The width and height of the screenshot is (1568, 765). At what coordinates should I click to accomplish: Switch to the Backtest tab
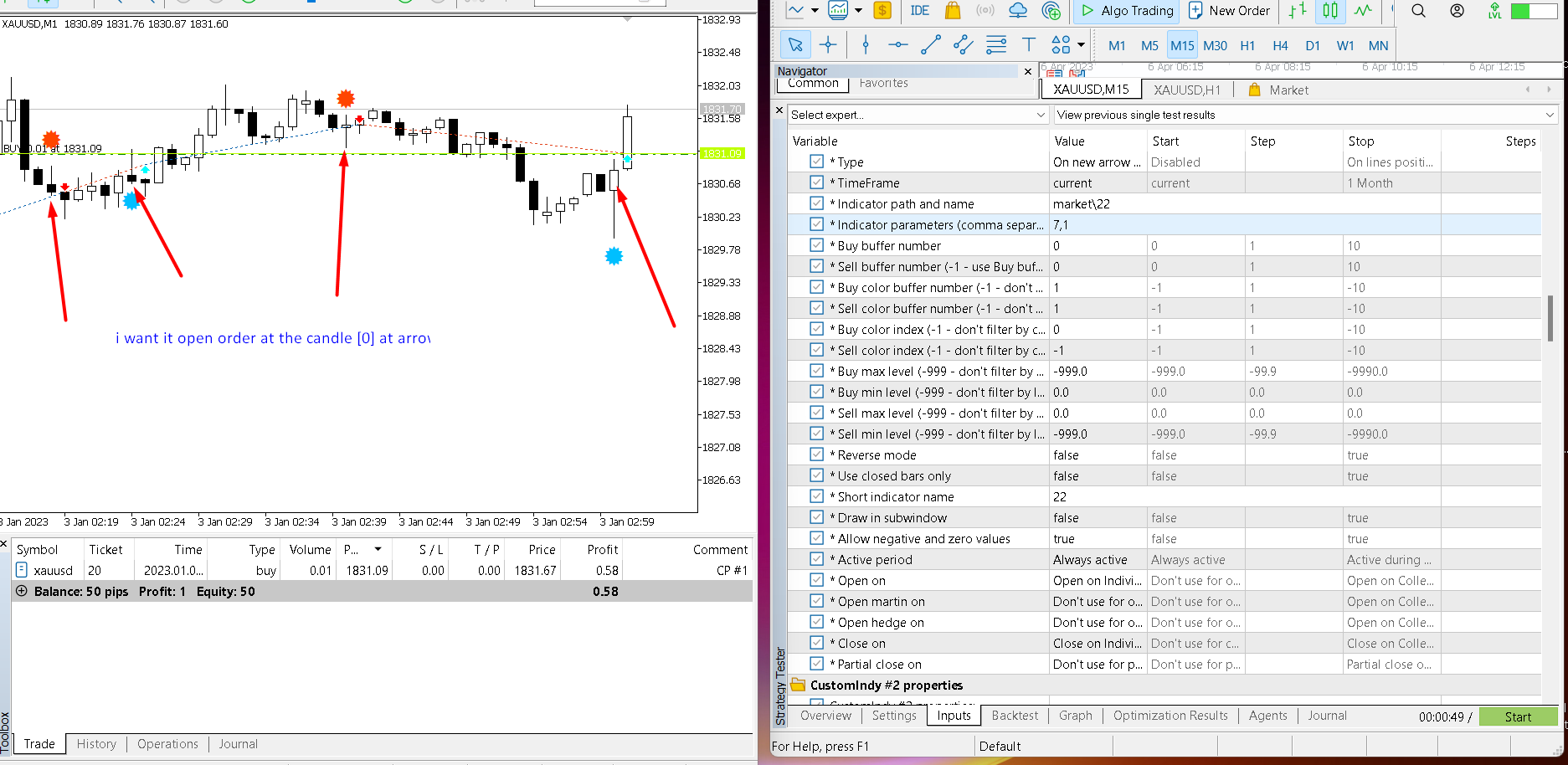(1015, 716)
